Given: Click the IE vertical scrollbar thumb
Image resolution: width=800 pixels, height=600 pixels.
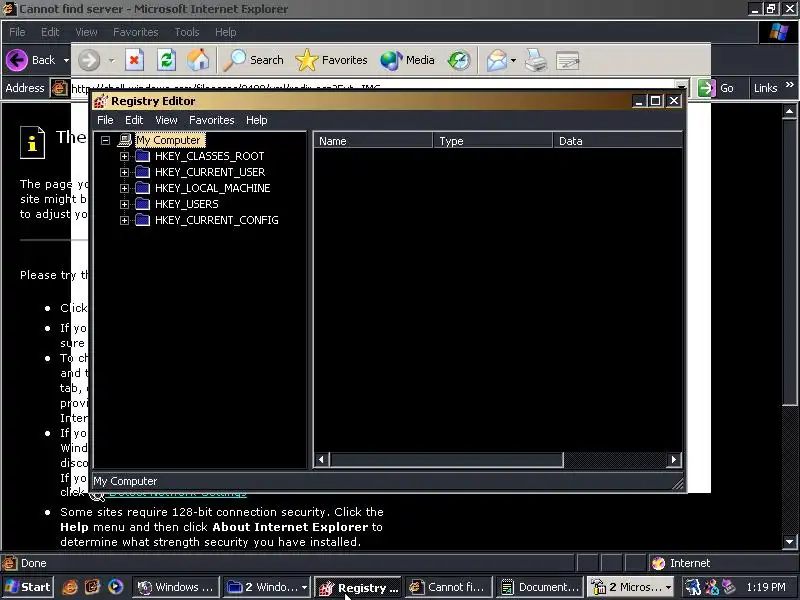Looking at the screenshot, I should point(789,262).
